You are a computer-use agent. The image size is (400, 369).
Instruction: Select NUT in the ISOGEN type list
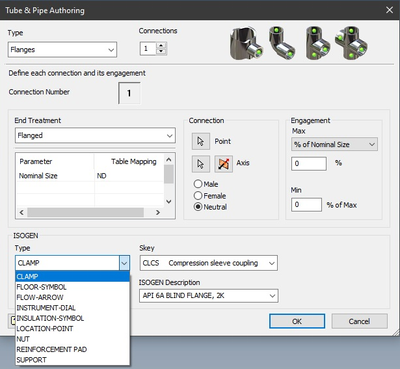(73, 339)
